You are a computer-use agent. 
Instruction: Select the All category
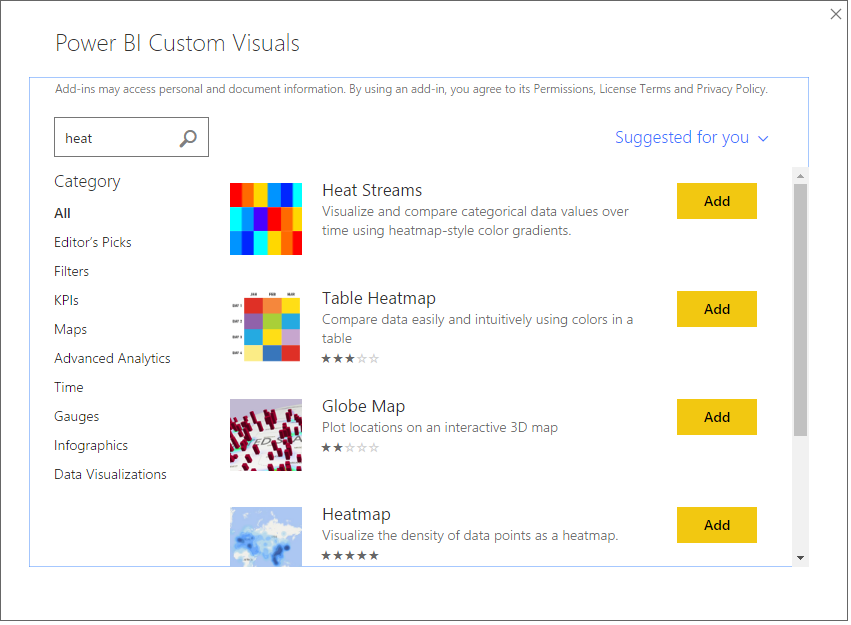(62, 213)
